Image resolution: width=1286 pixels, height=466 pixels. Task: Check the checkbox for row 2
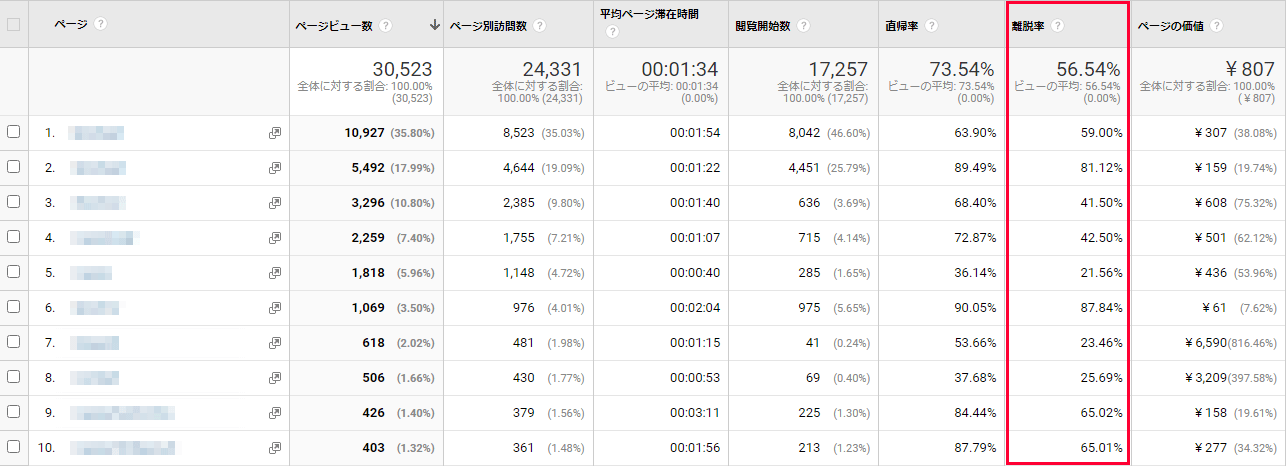[x=13, y=167]
